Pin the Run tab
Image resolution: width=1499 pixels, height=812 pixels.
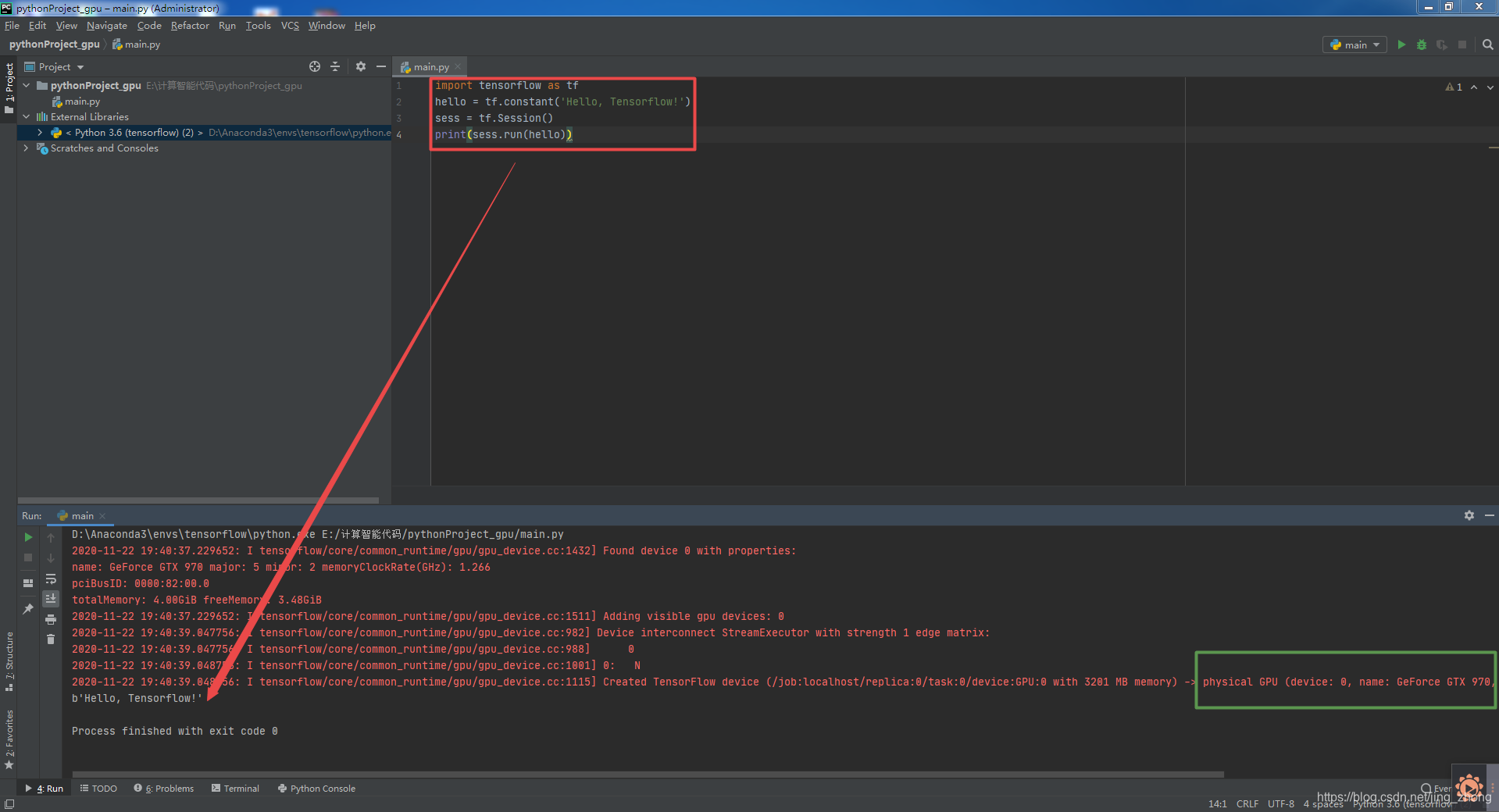(x=28, y=609)
